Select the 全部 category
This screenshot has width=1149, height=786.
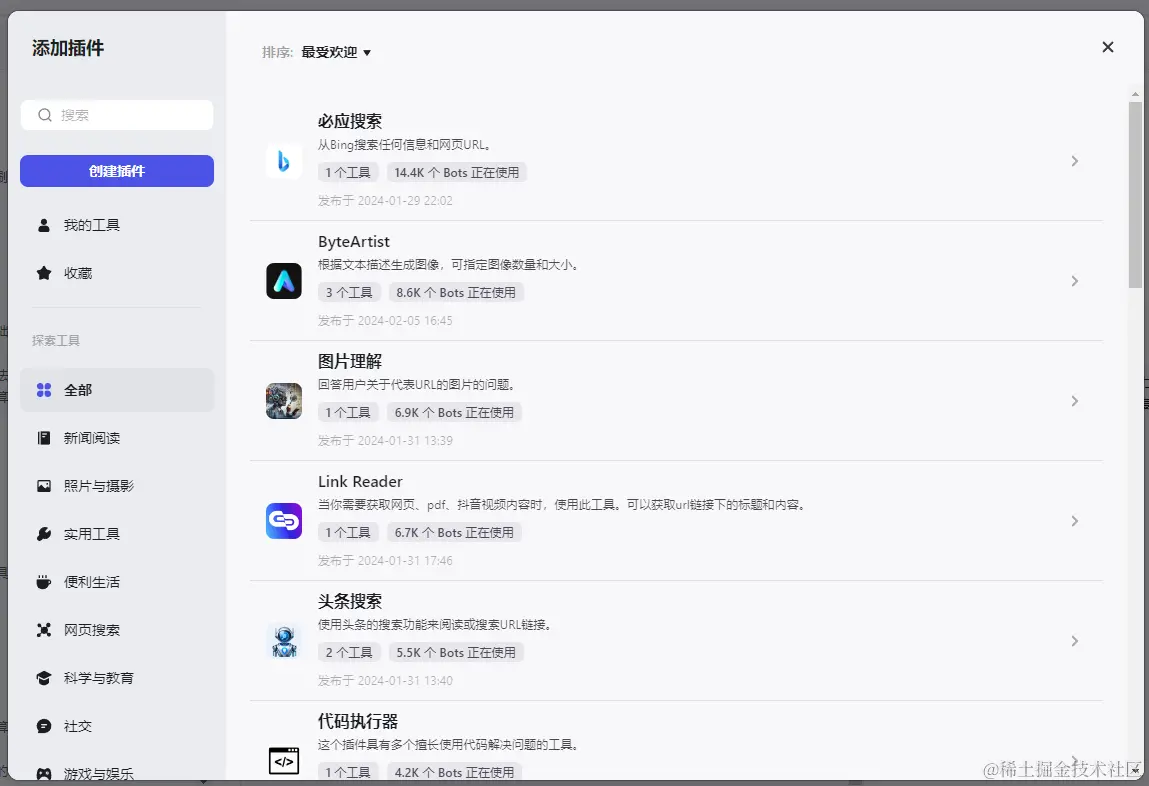coord(117,390)
